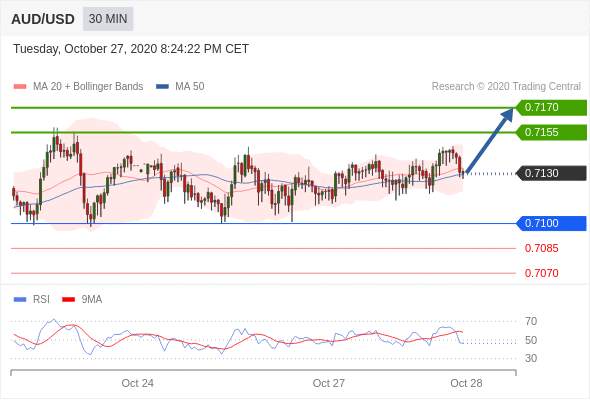Select the 0.7170 green resistance label
Screen dimensions: 590x400
click(551, 108)
